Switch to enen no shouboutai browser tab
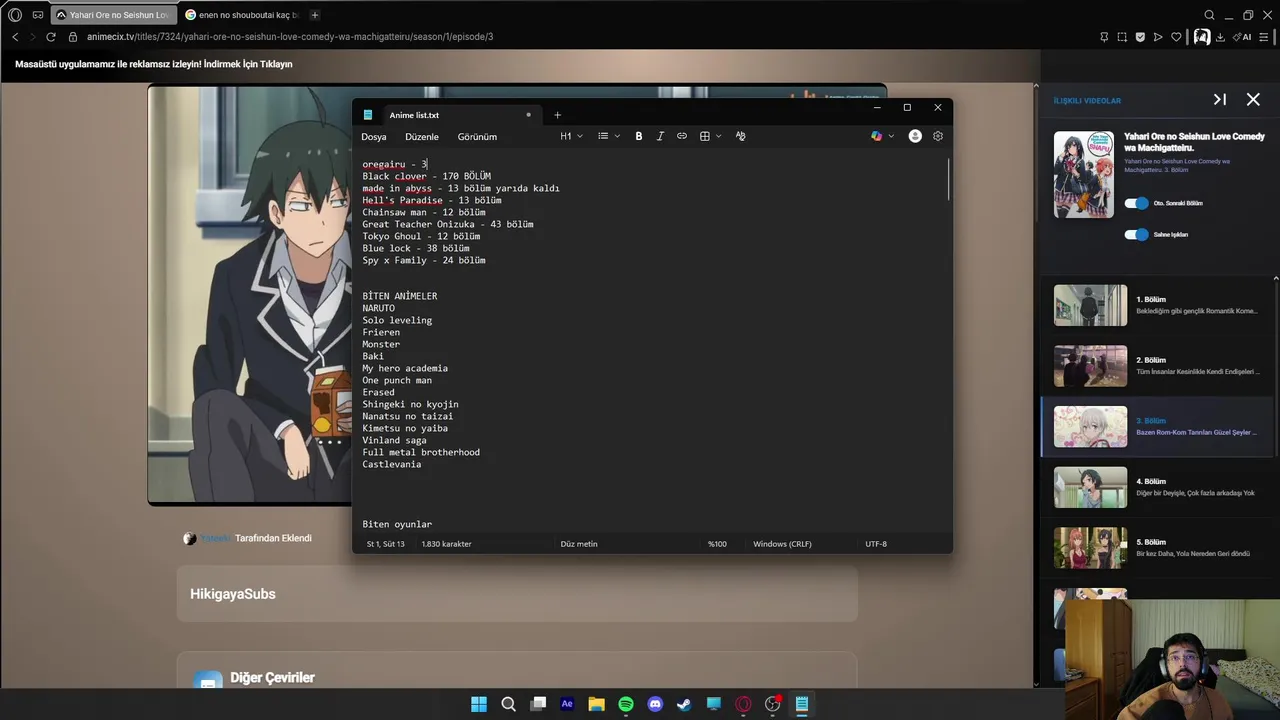 242,15
